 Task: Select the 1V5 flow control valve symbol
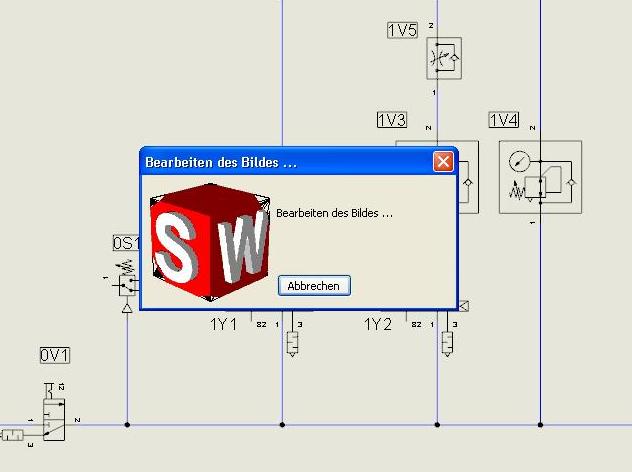coord(444,58)
